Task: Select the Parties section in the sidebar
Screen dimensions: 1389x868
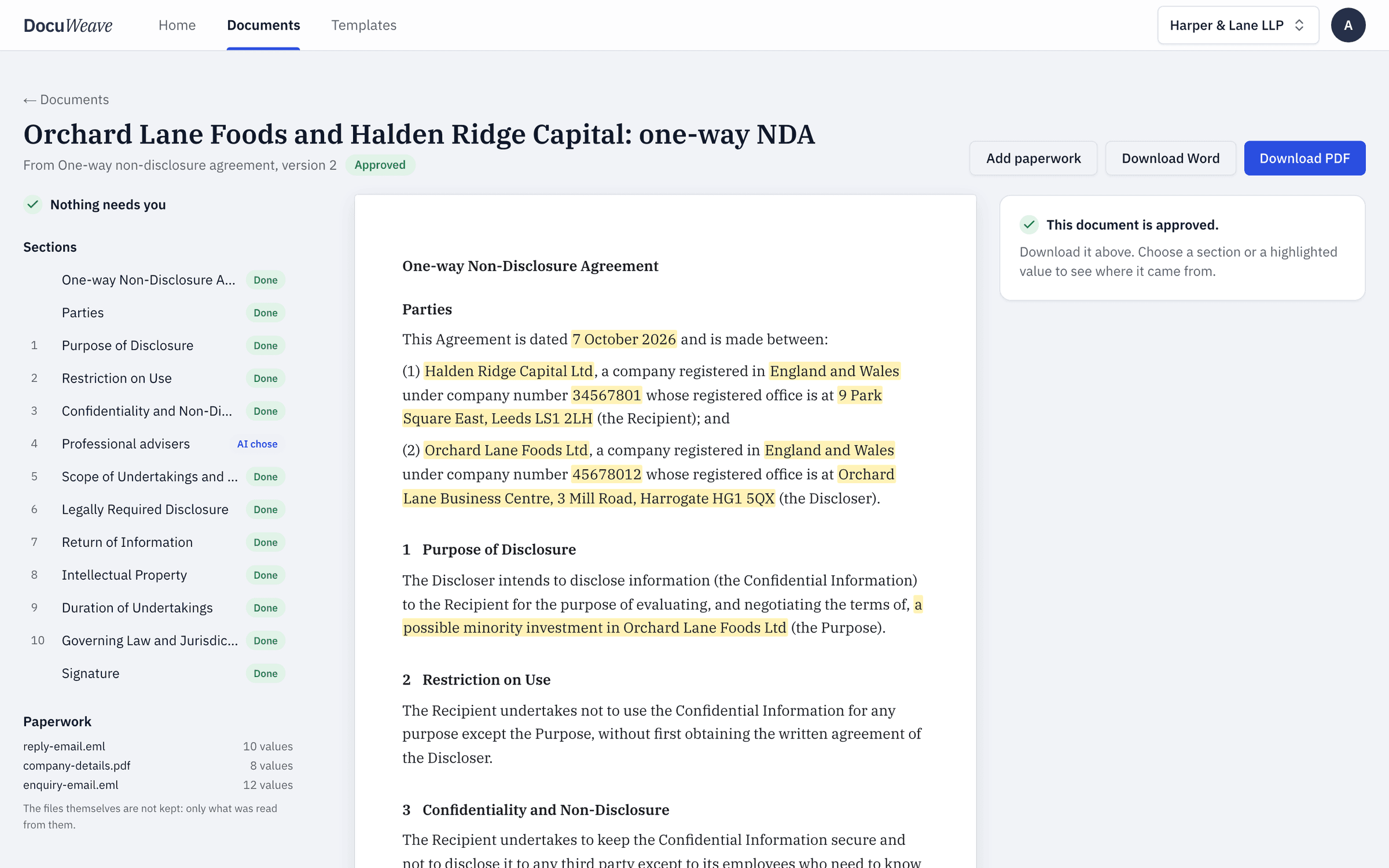Action: tap(158, 312)
